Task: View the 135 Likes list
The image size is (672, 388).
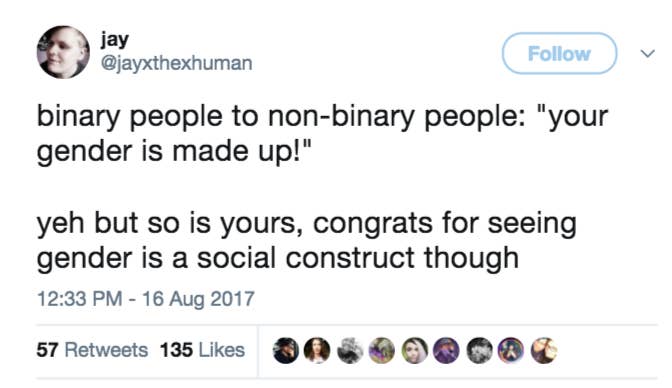Action: pos(202,350)
